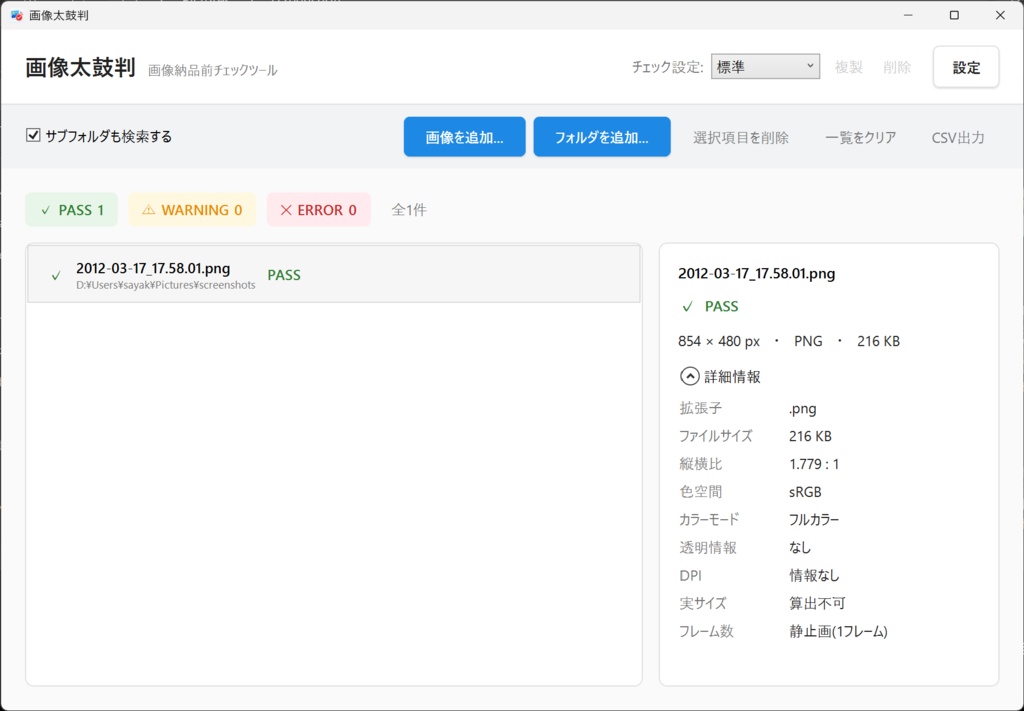Viewport: 1024px width, 711px height.
Task: Filter by the ERROR 0 chip
Action: [319, 210]
